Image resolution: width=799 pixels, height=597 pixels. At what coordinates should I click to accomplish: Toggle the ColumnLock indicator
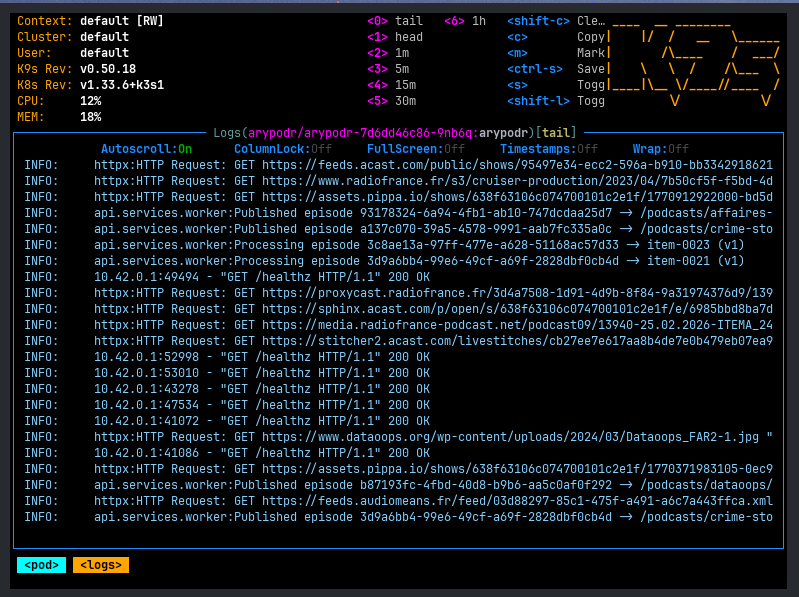282,149
